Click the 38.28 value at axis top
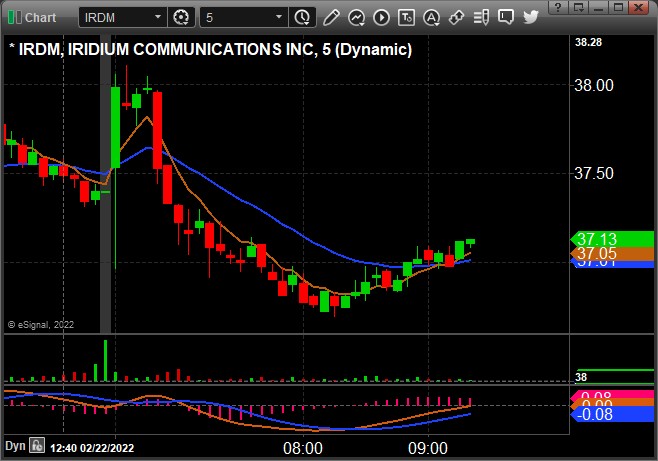 pos(588,42)
